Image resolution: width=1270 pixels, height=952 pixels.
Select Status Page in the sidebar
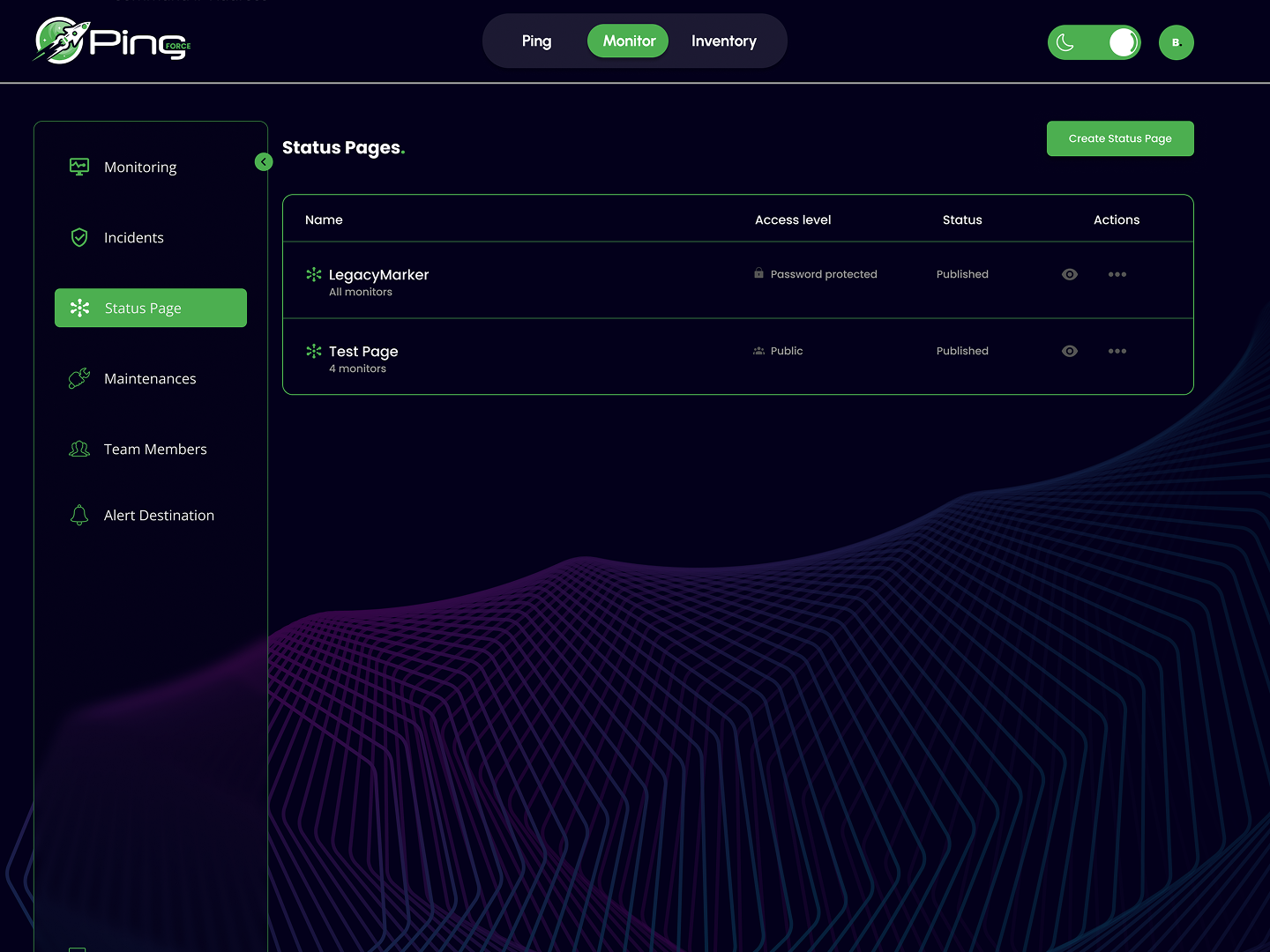coord(151,308)
